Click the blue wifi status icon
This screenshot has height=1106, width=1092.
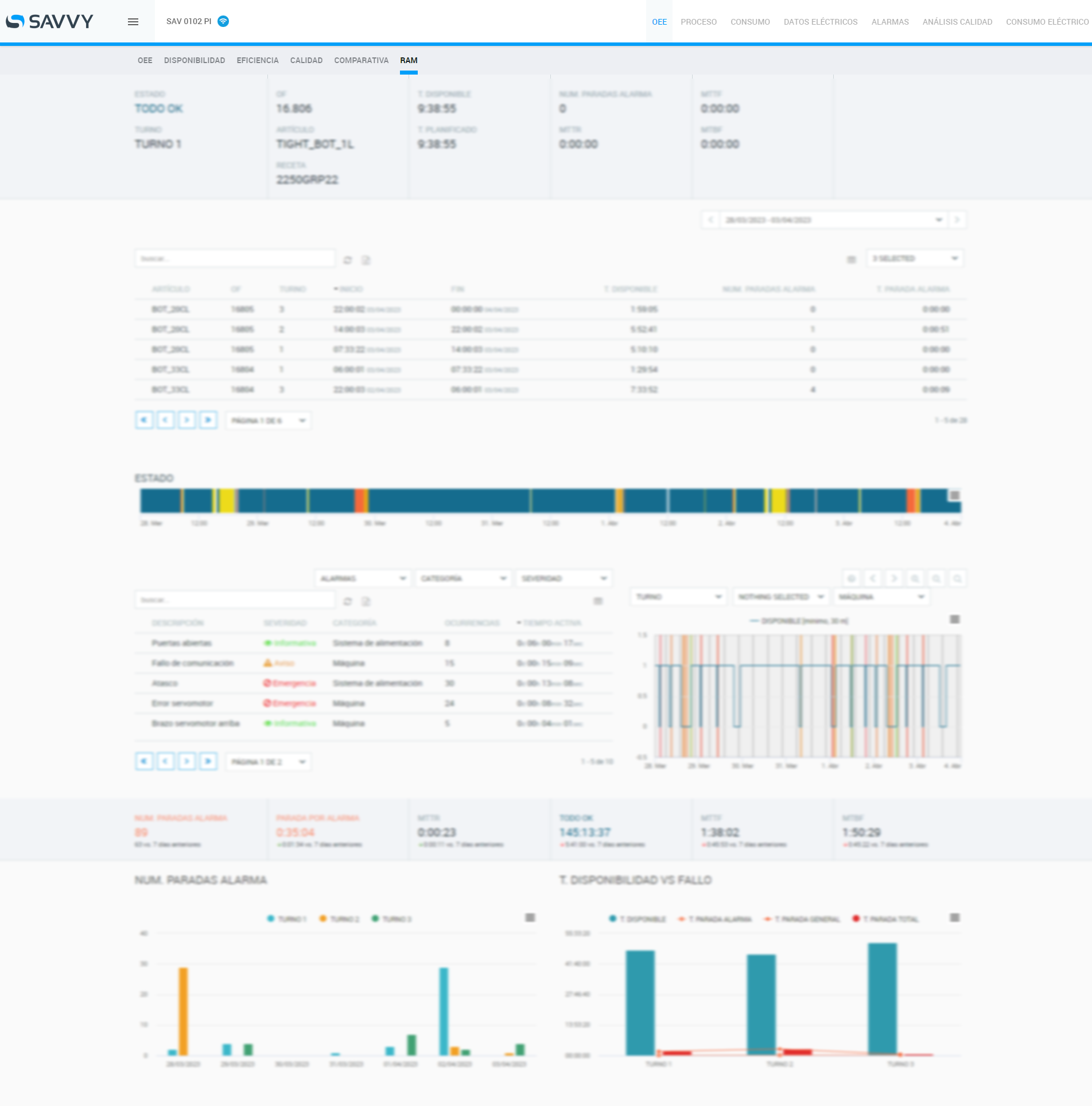(223, 21)
